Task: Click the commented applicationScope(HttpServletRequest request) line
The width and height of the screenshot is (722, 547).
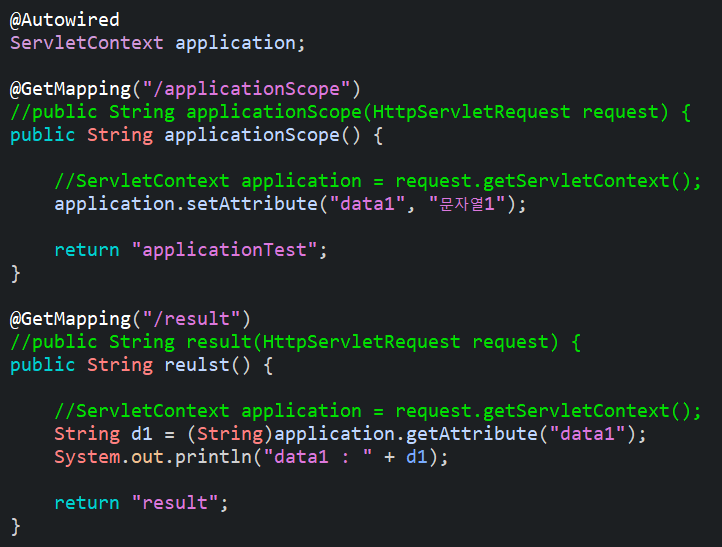Action: [350, 112]
